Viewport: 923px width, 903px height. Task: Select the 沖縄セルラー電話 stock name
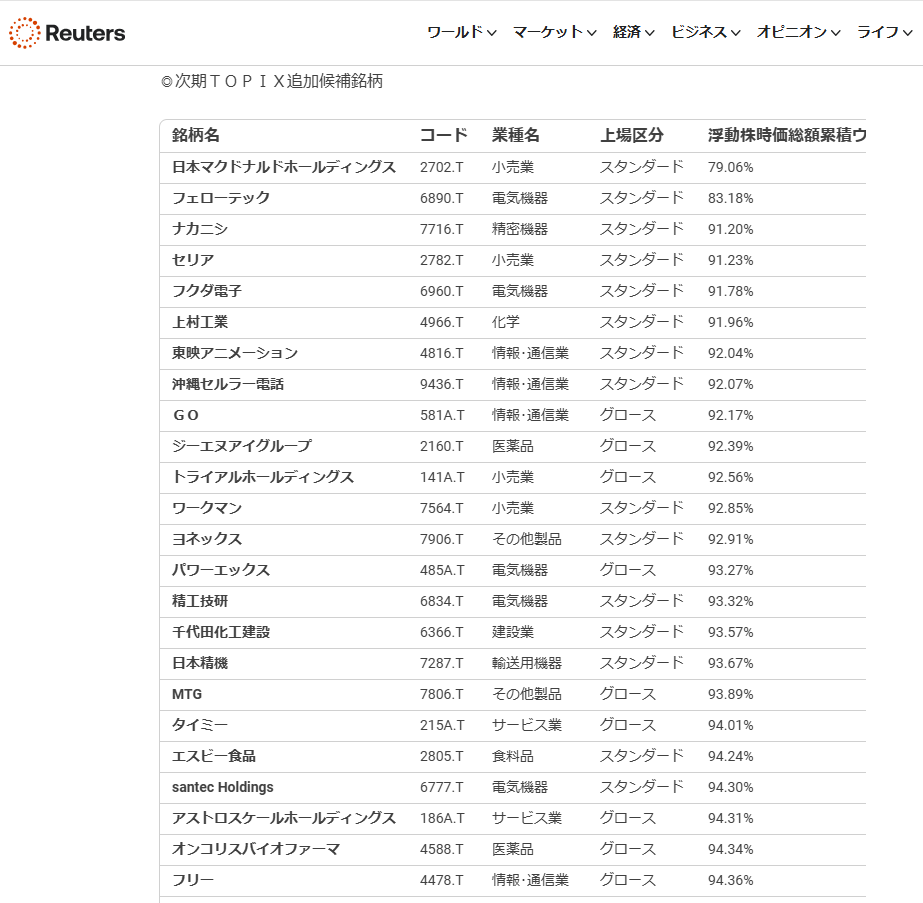228,384
